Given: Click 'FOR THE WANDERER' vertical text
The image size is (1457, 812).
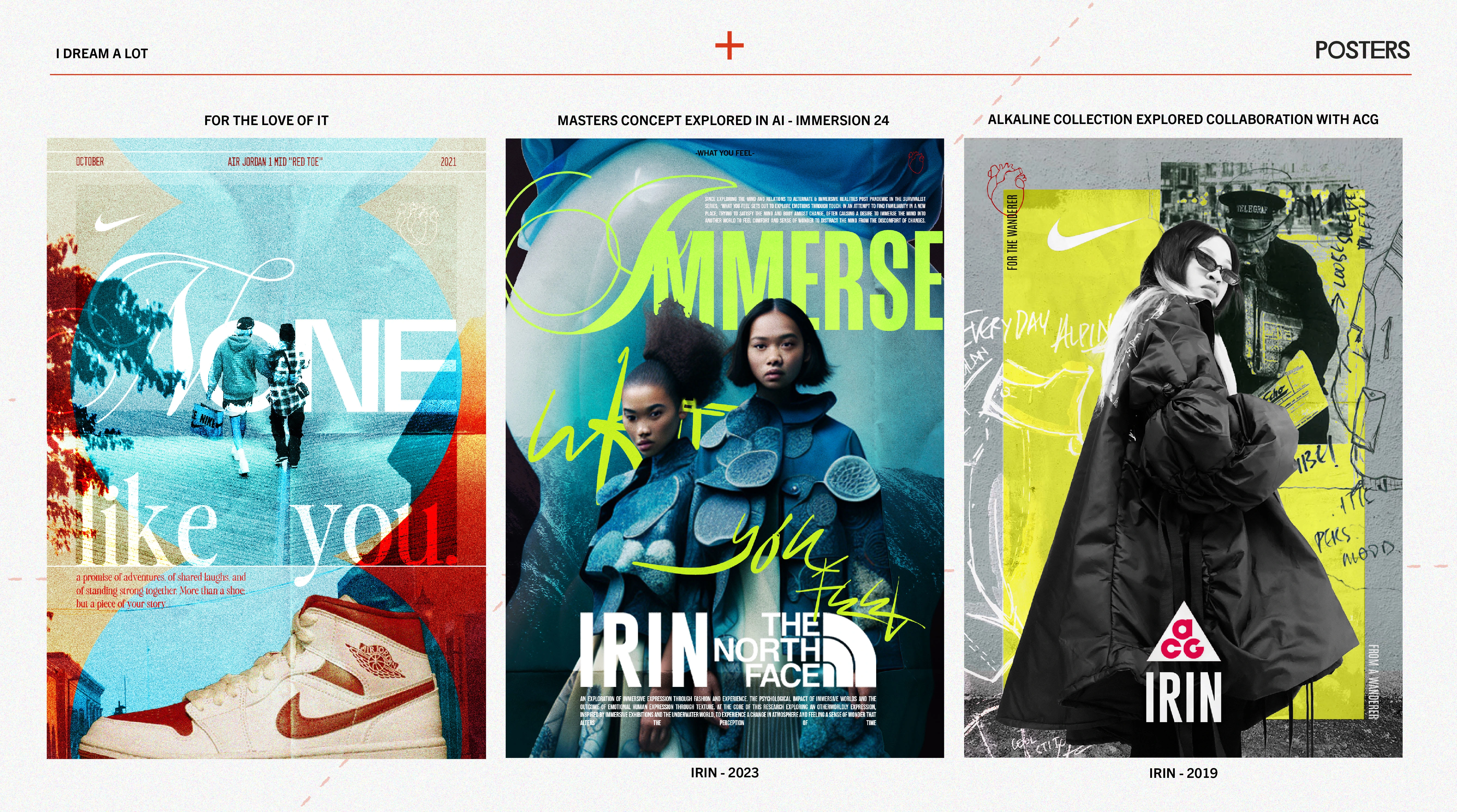Looking at the screenshot, I should coord(1012,232).
